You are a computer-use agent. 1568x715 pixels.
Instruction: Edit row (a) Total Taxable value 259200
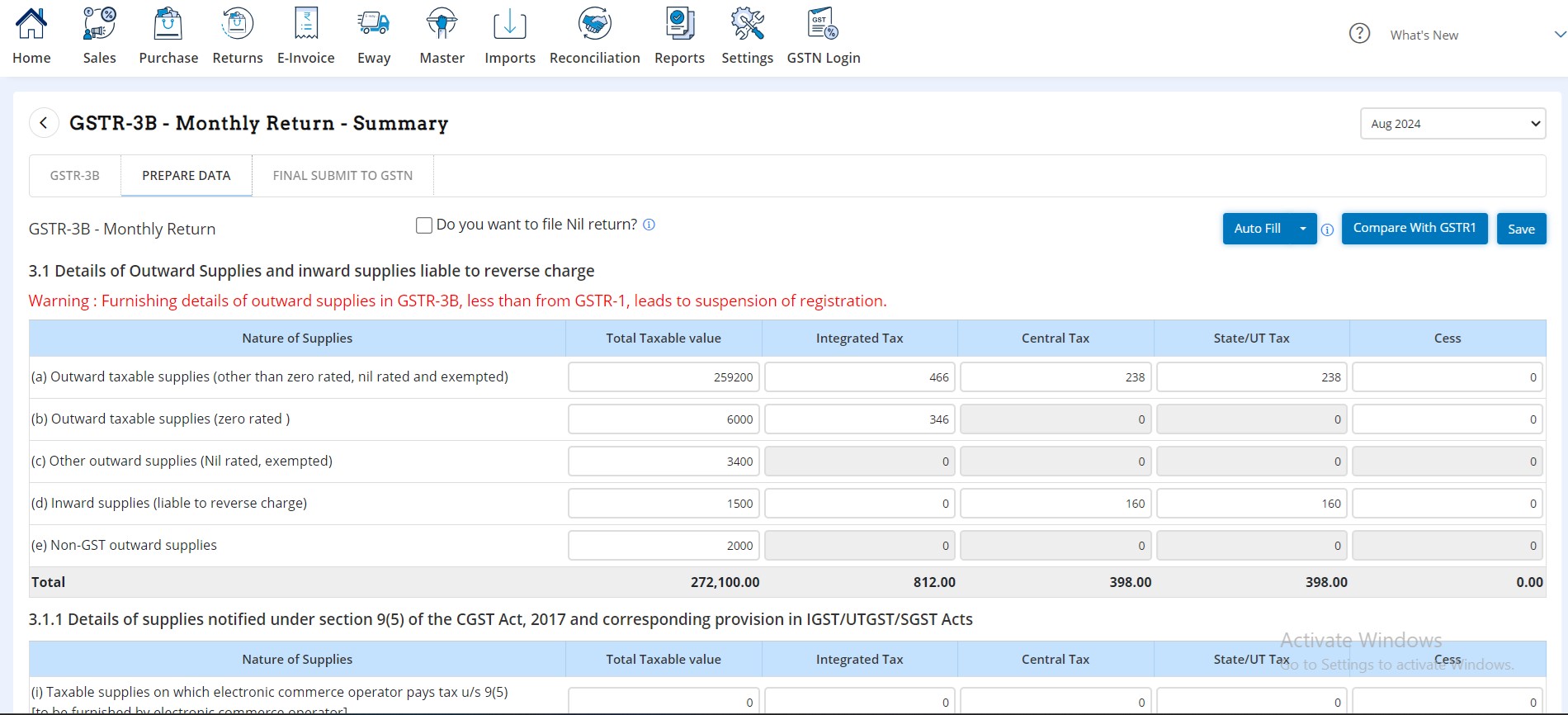coord(664,377)
